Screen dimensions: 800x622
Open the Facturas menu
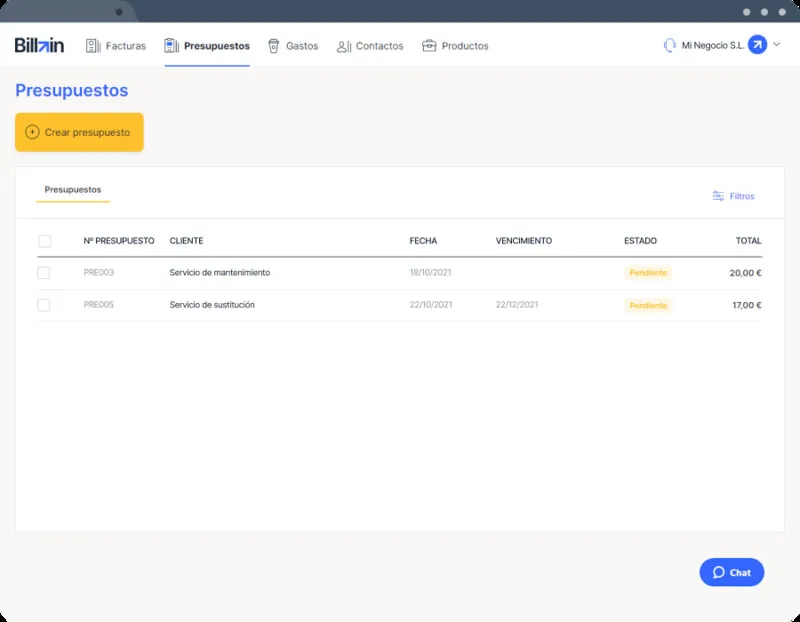[x=116, y=46]
